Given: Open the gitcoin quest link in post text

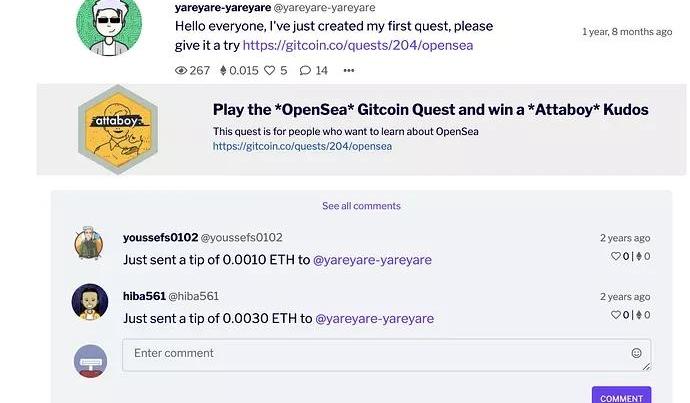Looking at the screenshot, I should point(357,45).
